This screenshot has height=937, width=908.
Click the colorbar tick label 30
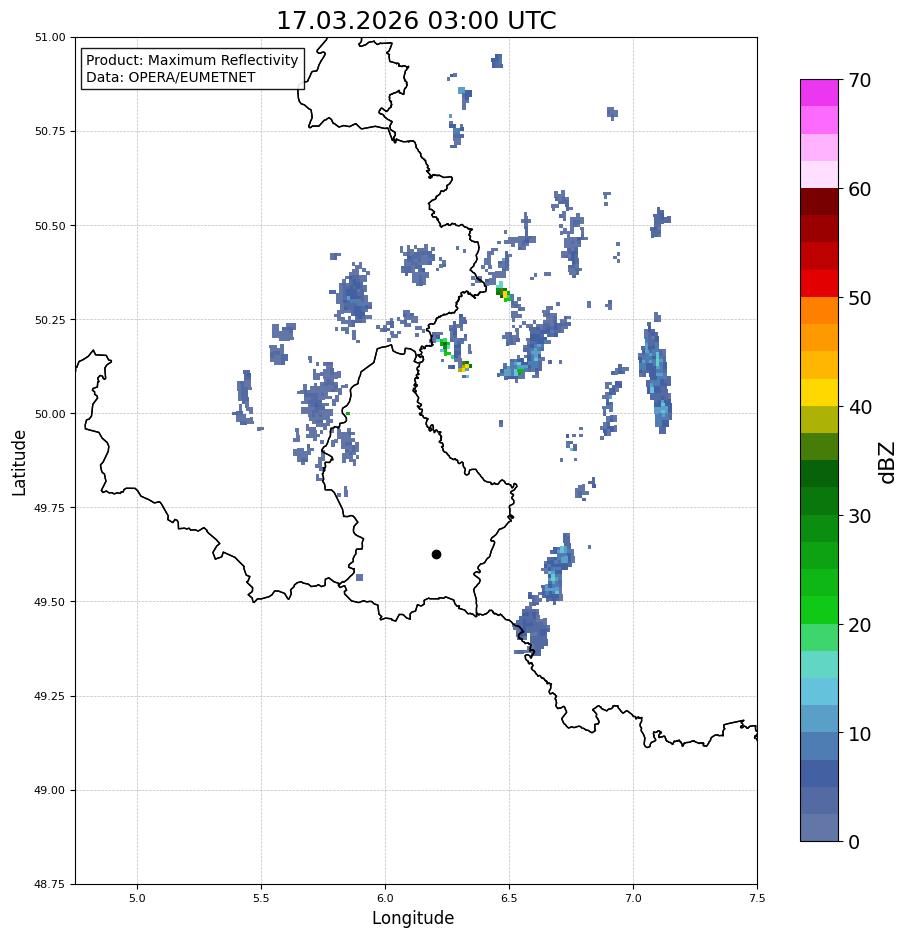tap(859, 516)
